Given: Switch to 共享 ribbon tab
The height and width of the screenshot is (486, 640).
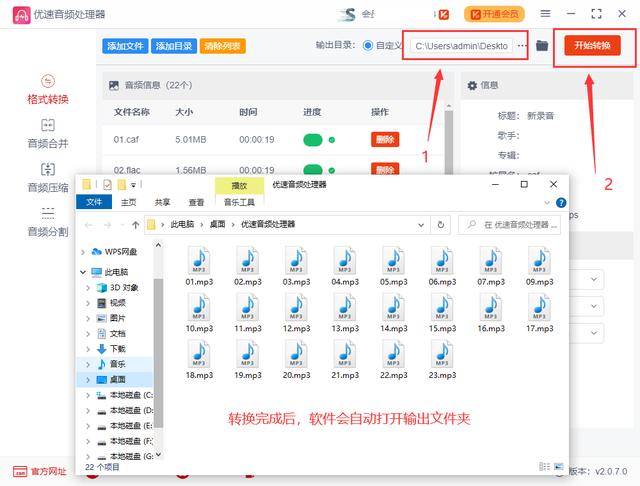Looking at the screenshot, I should [162, 202].
